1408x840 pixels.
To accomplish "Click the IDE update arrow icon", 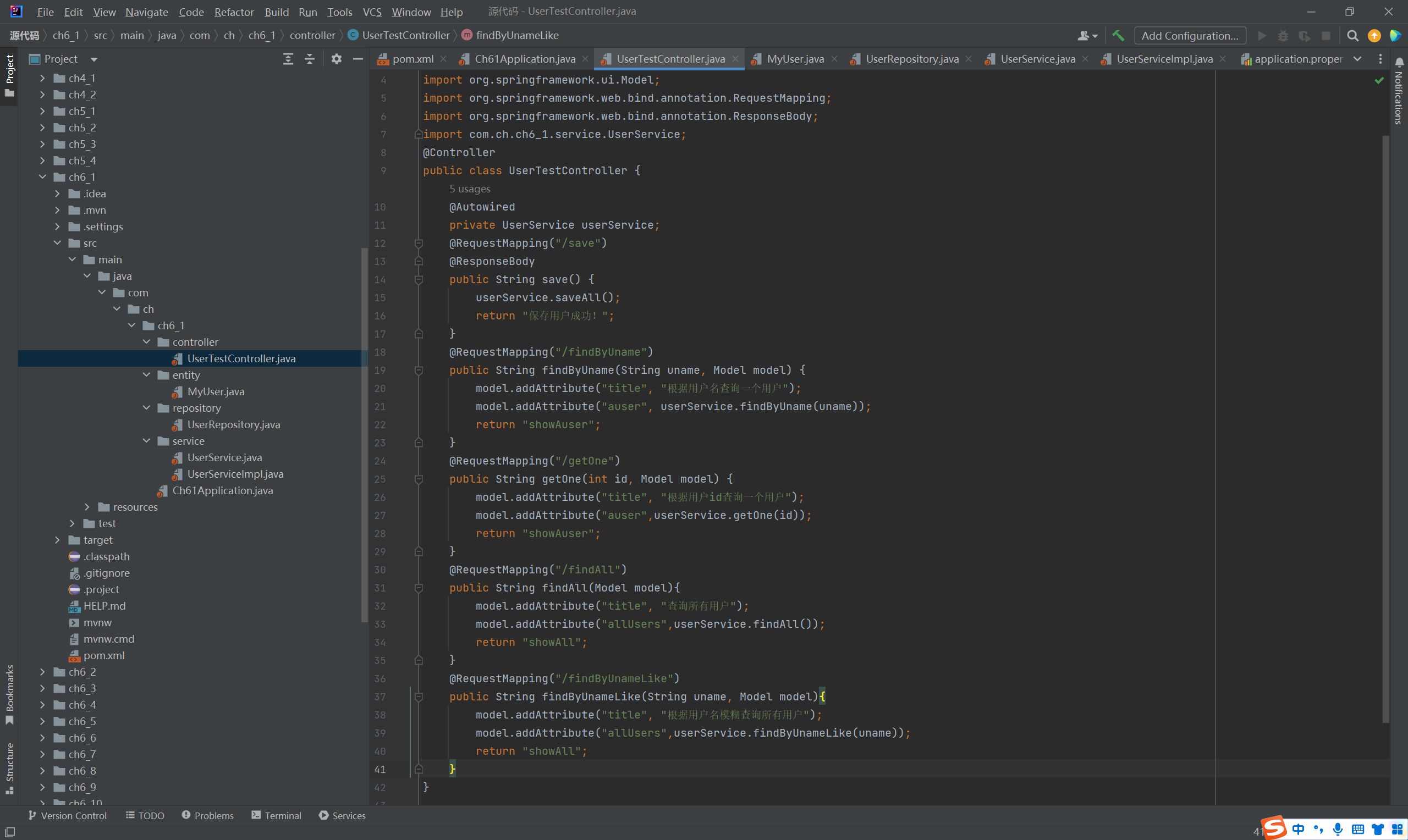I will [x=1374, y=36].
